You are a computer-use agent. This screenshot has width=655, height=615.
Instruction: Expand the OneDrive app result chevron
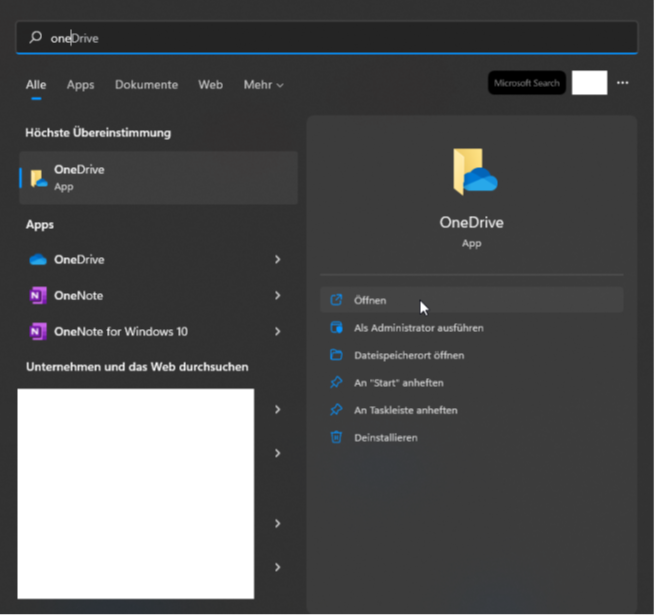[277, 260]
